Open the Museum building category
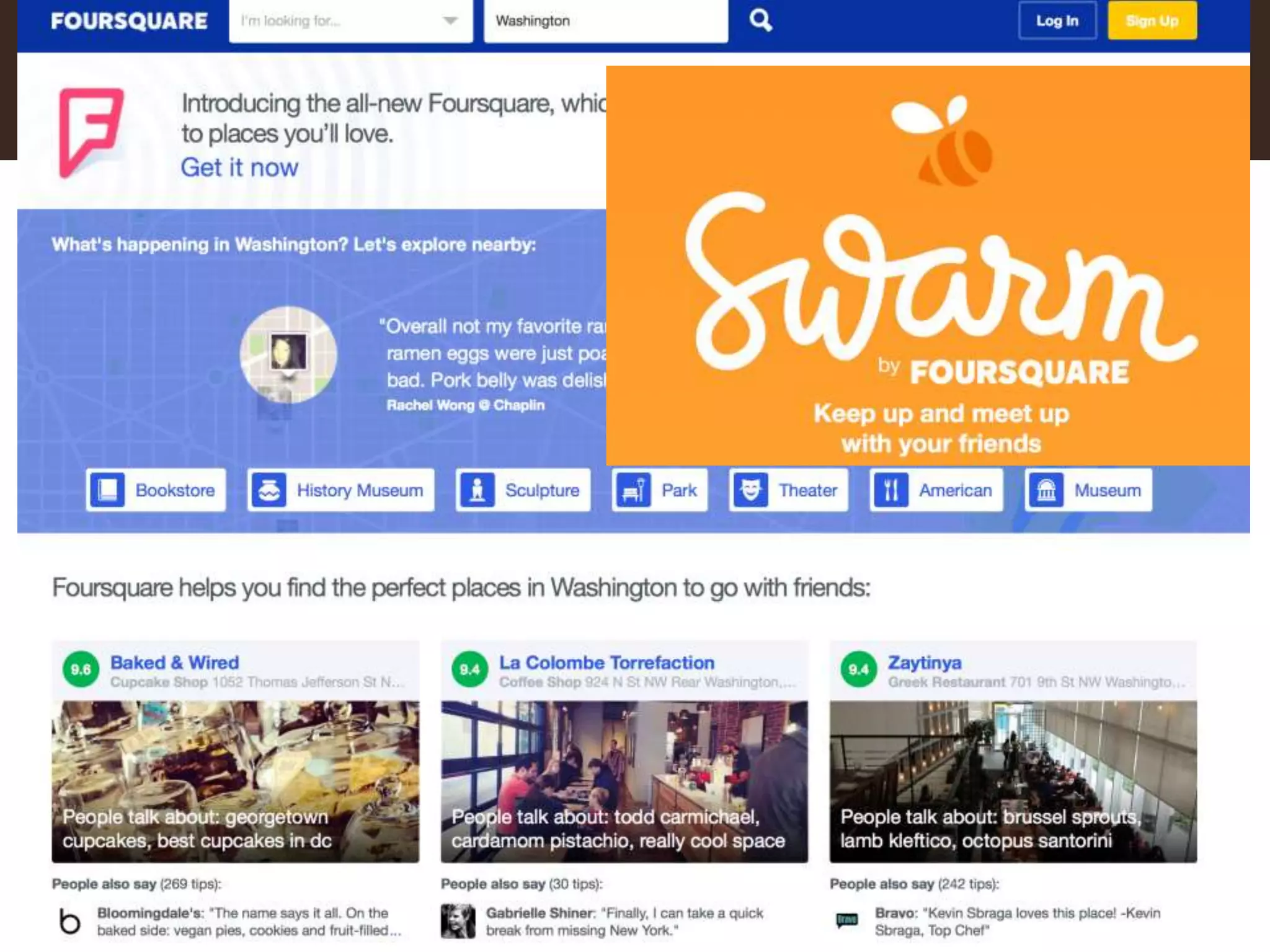Viewport: 1270px width, 952px height. pos(1089,490)
